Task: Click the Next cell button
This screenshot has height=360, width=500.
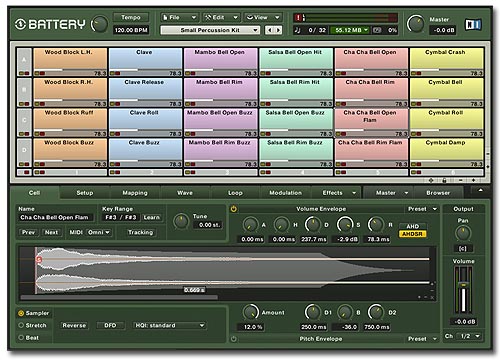Action: [x=51, y=232]
